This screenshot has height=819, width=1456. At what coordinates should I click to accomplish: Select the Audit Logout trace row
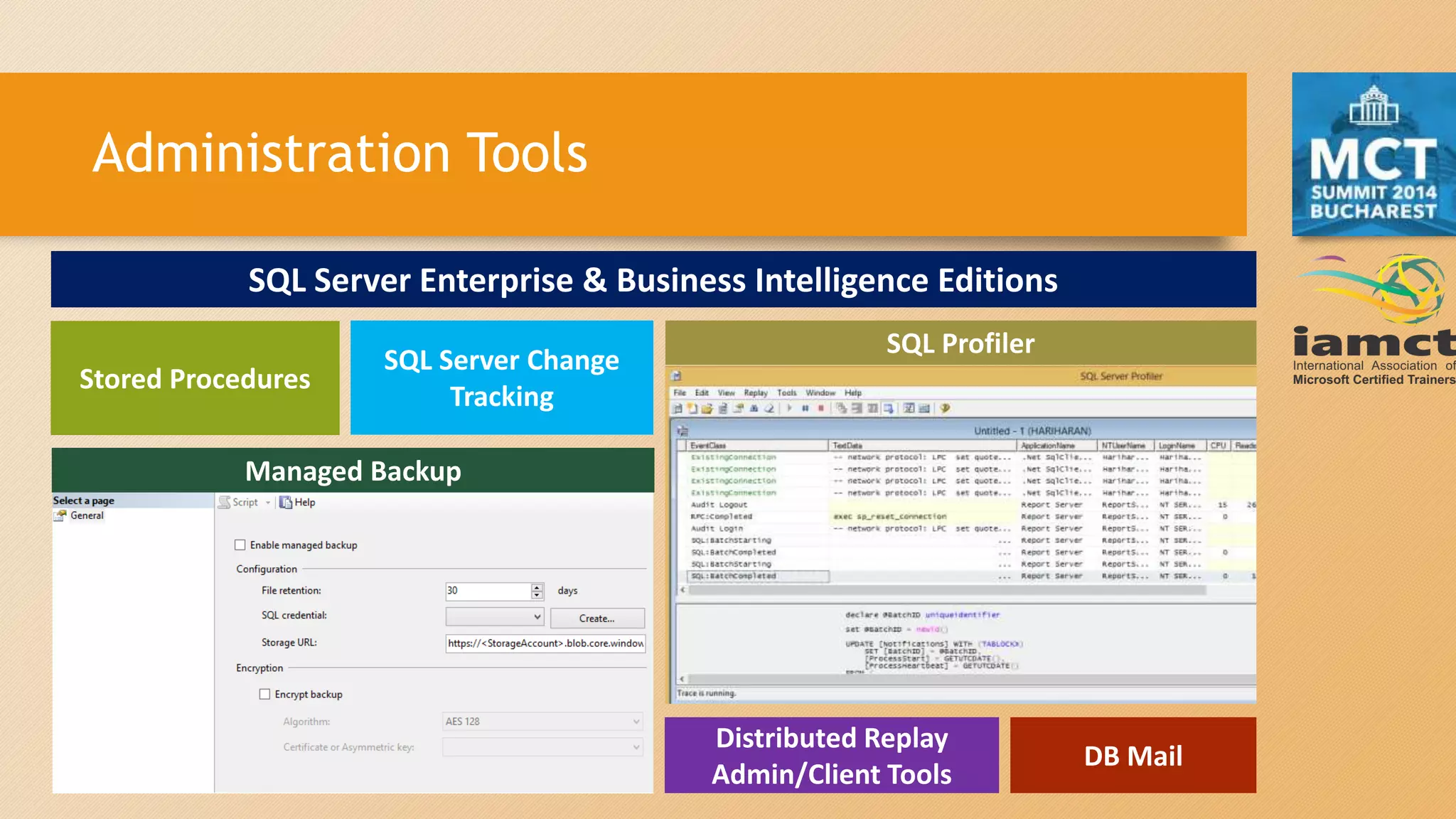coord(967,505)
